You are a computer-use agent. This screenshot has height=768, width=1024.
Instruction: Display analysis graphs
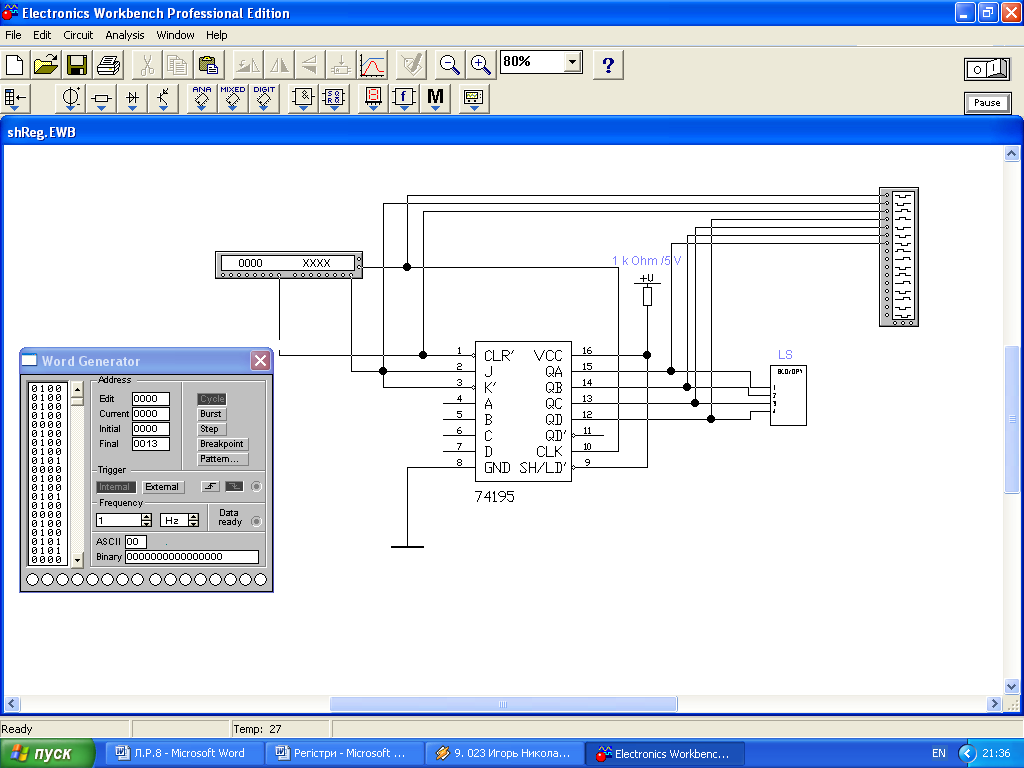372,65
